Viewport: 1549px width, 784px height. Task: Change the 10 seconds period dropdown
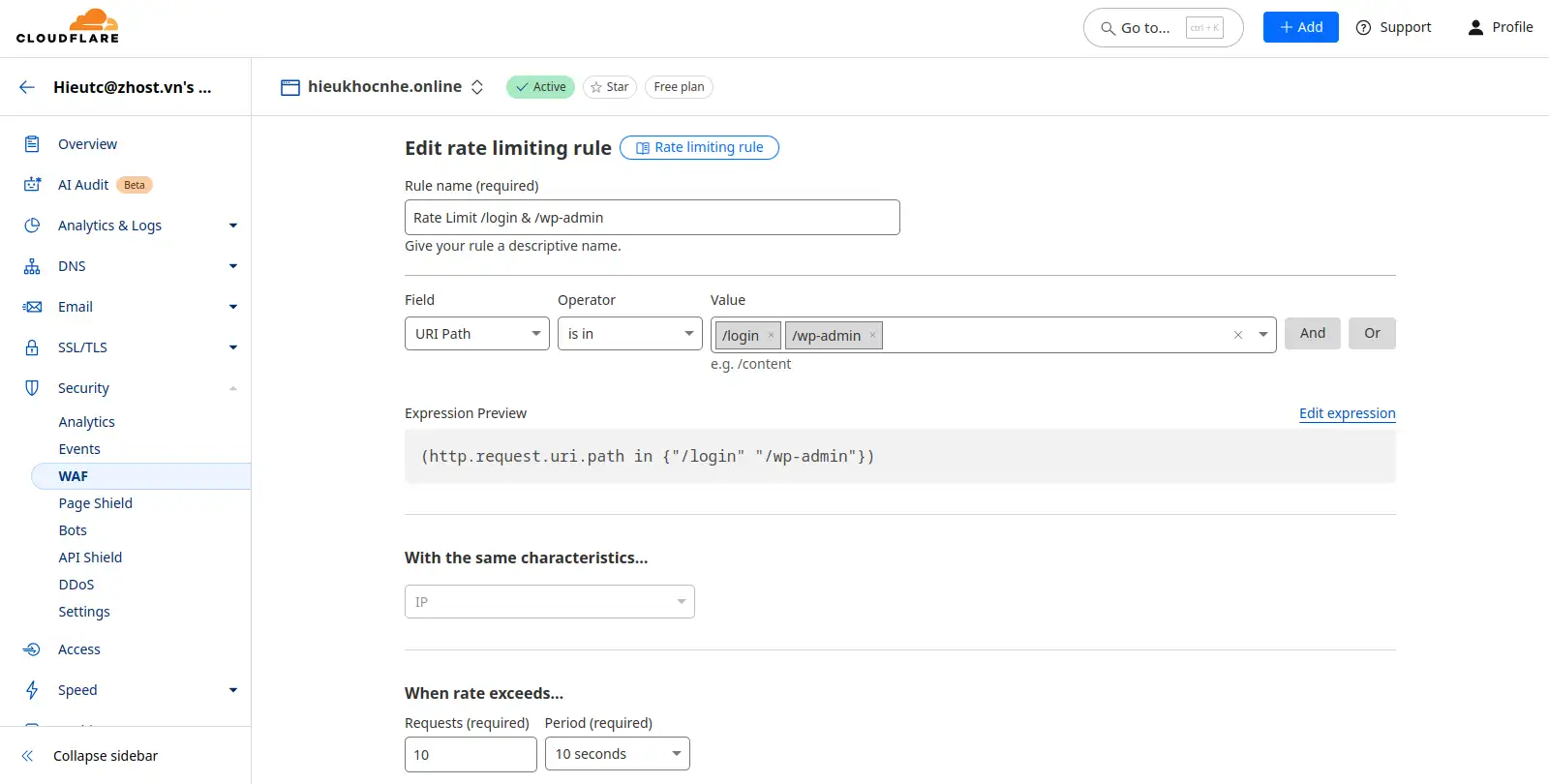617,754
